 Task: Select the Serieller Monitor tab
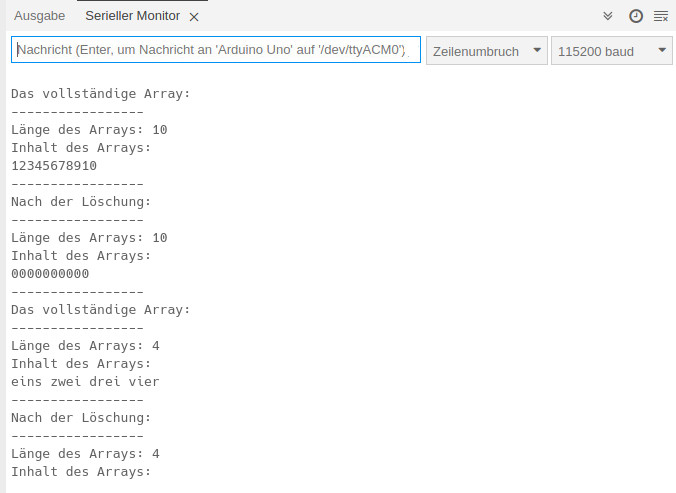tap(132, 16)
